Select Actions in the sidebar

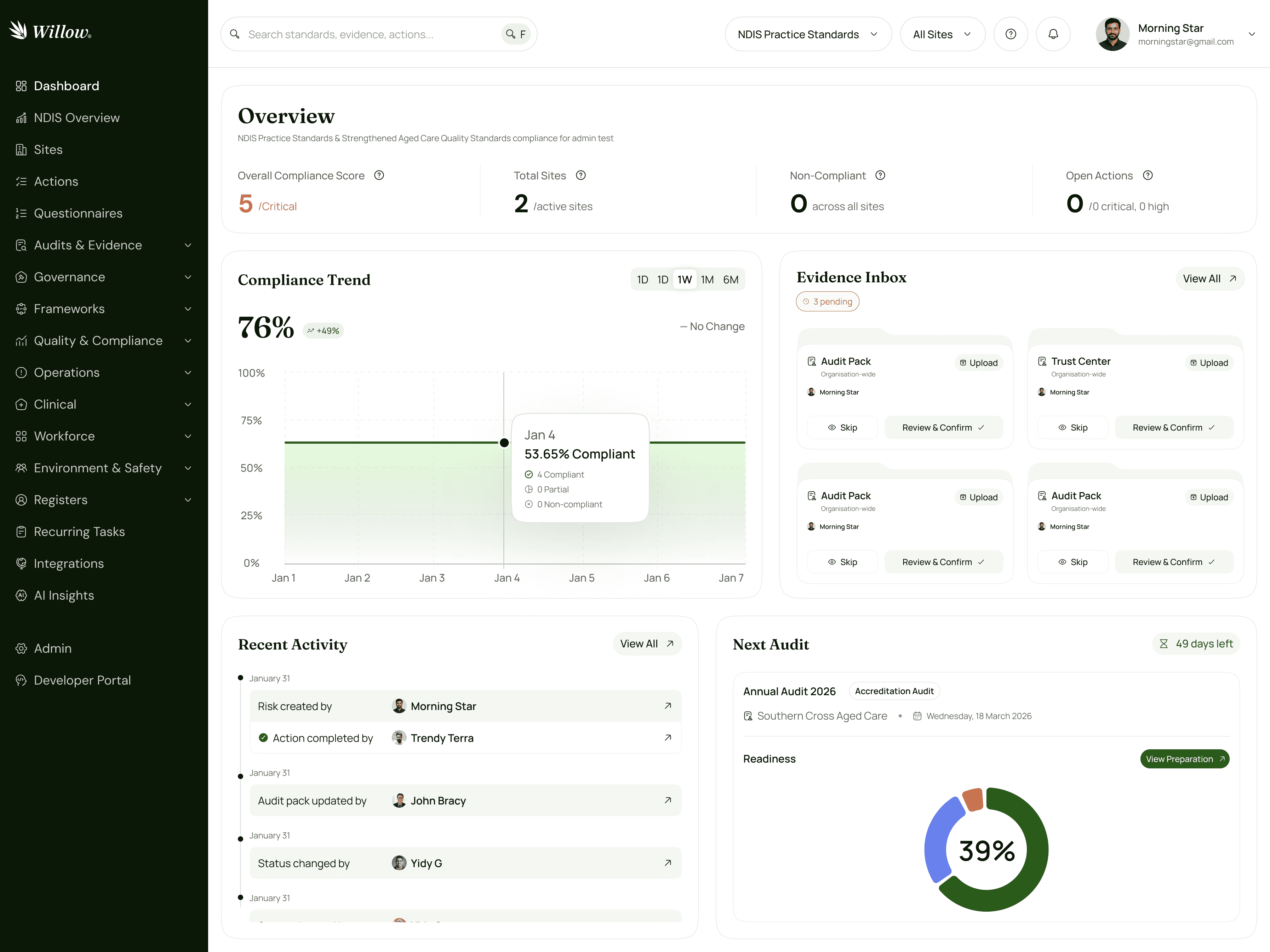click(56, 181)
